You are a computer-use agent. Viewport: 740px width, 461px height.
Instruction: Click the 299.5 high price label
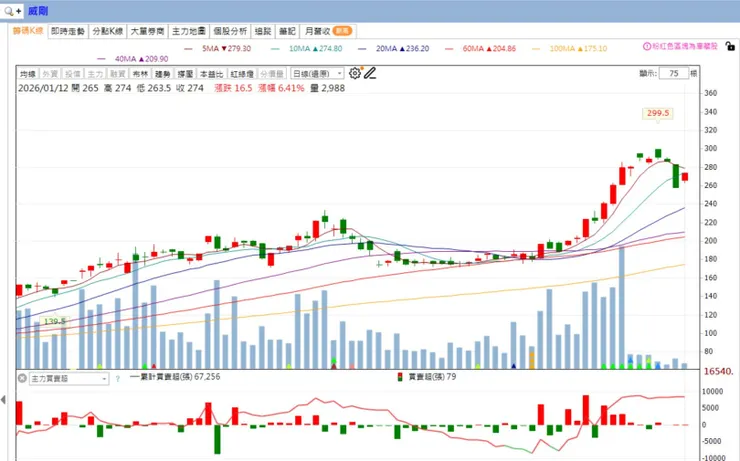click(657, 113)
